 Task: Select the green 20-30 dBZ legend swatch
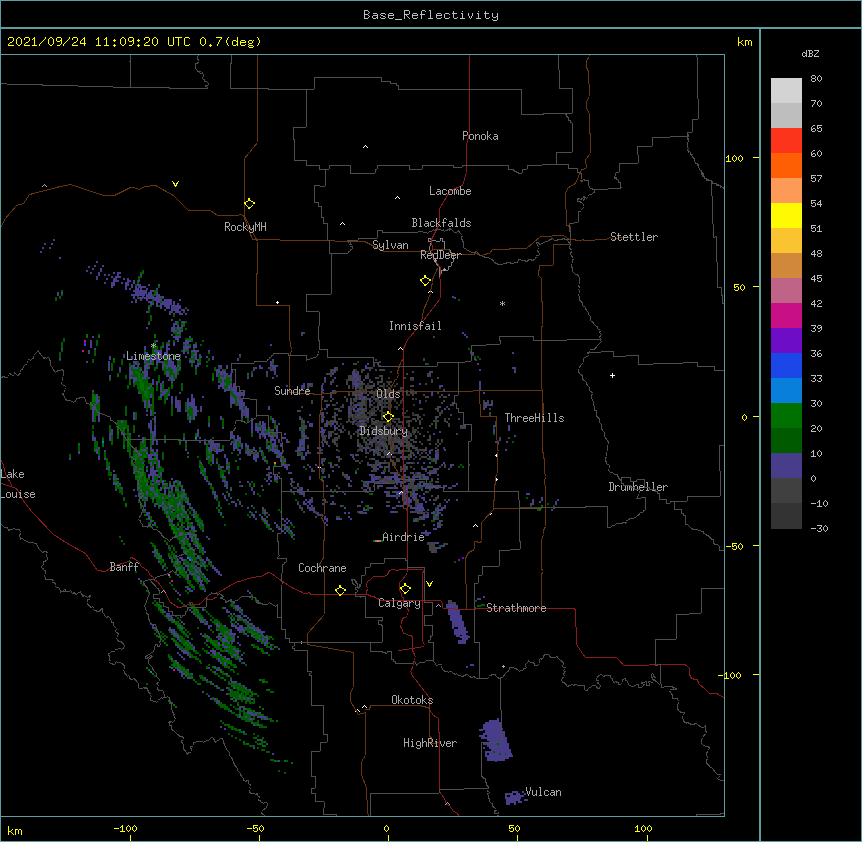click(x=786, y=416)
